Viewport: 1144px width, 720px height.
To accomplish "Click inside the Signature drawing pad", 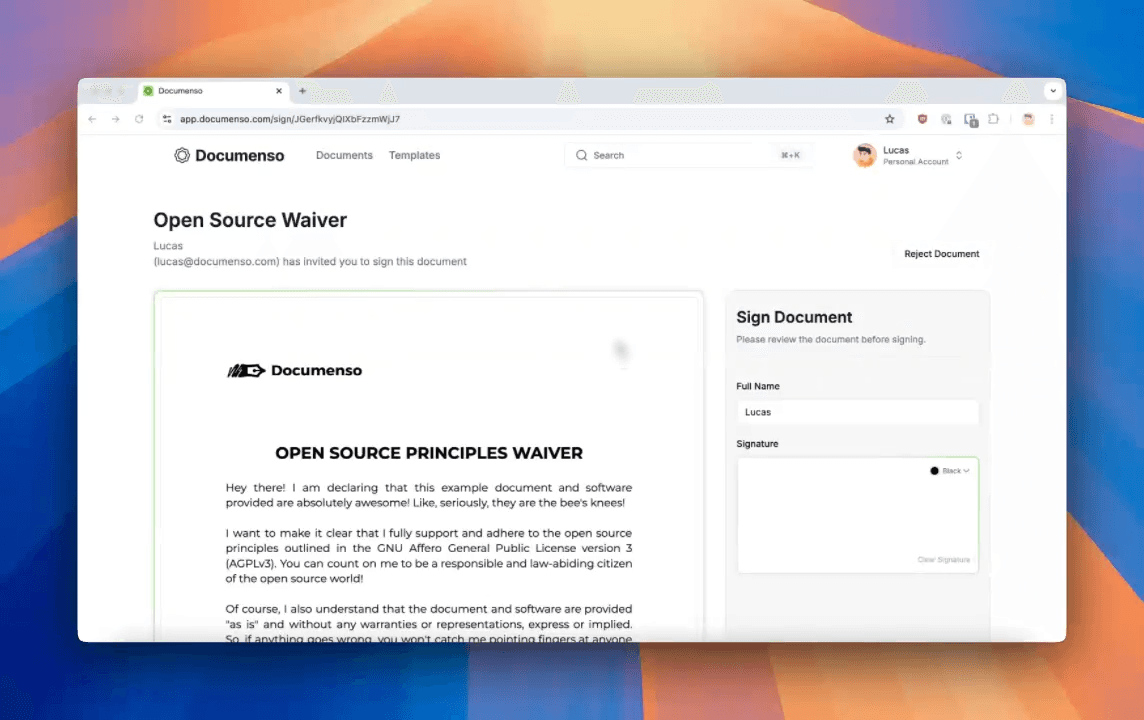I will pos(857,515).
